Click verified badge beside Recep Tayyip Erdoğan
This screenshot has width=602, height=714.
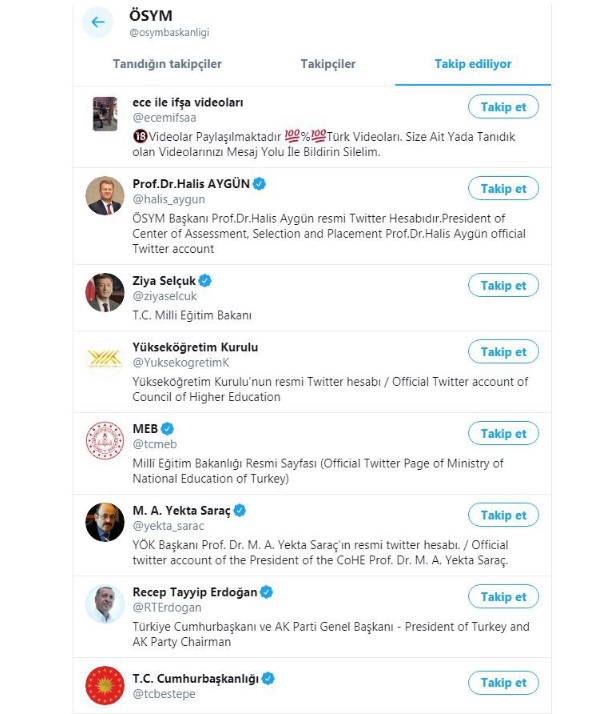266,593
